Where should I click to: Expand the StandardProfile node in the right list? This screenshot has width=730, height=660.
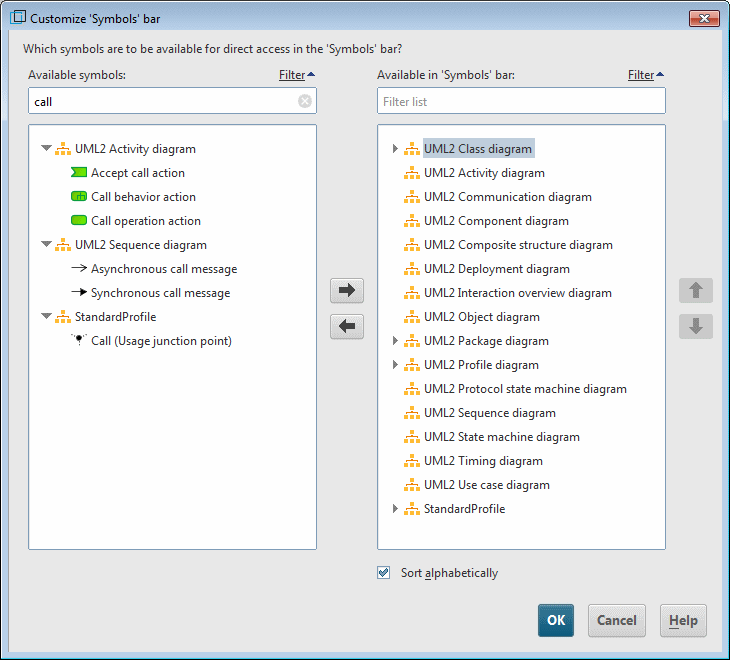(395, 509)
